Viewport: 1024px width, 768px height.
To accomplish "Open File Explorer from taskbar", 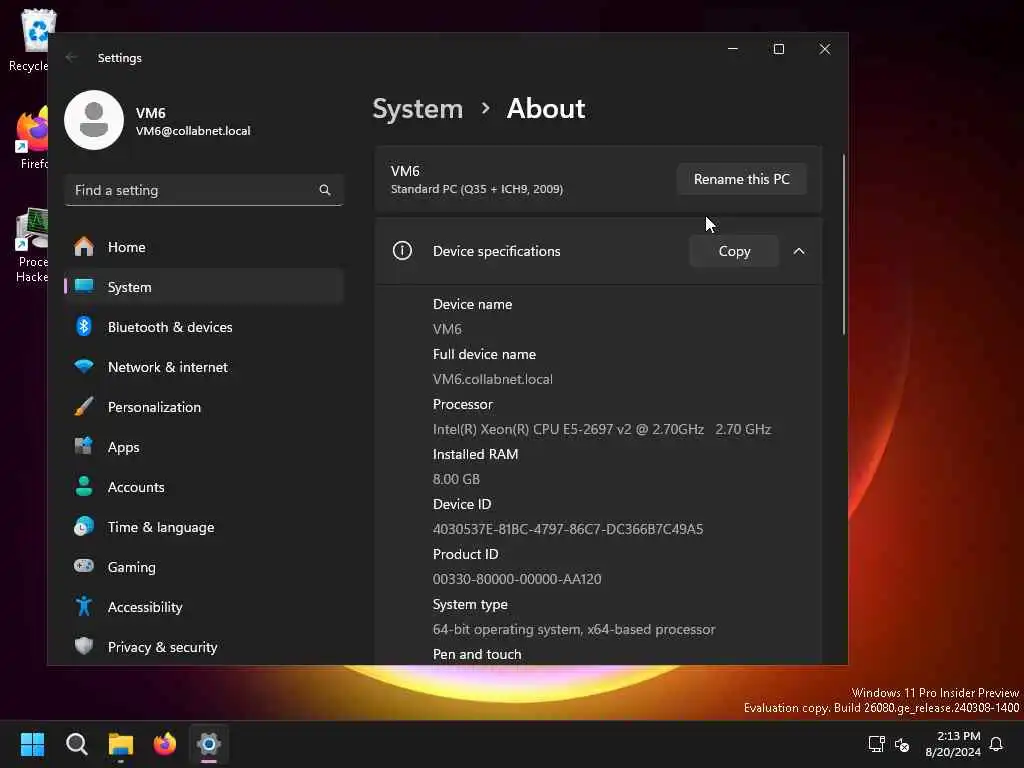I will tap(121, 744).
